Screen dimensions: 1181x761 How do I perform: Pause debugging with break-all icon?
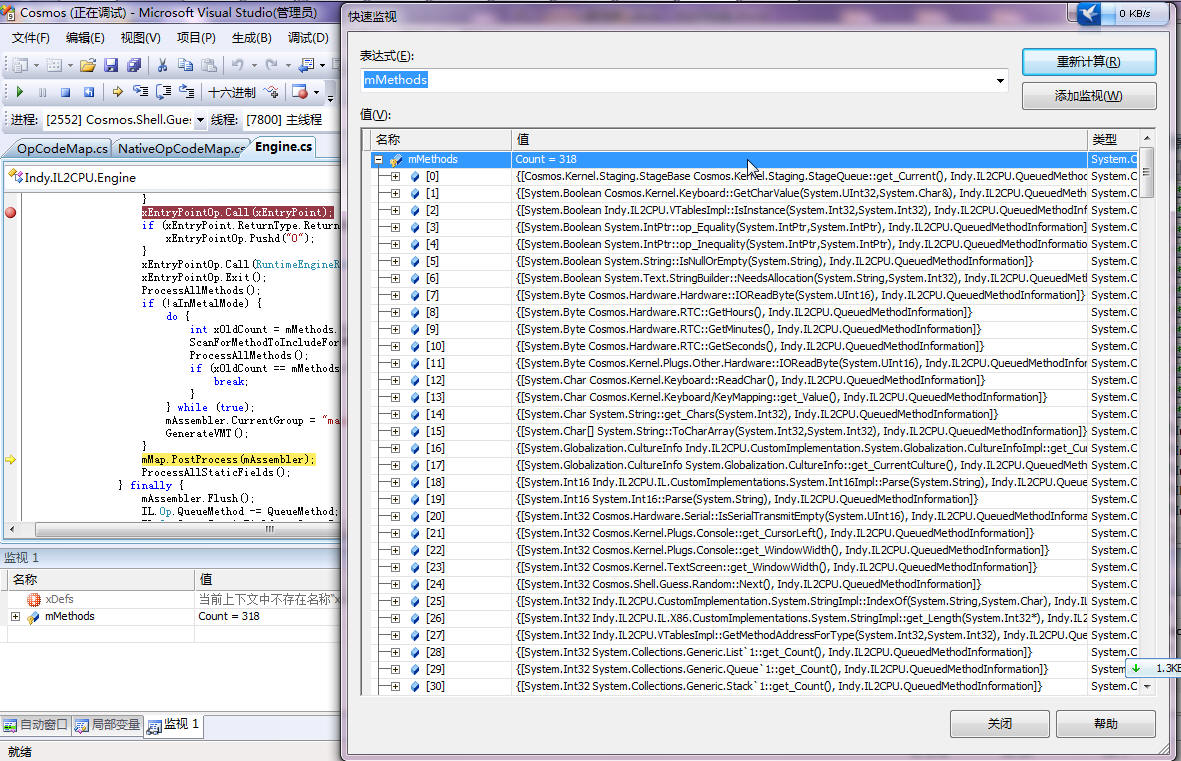tap(42, 92)
